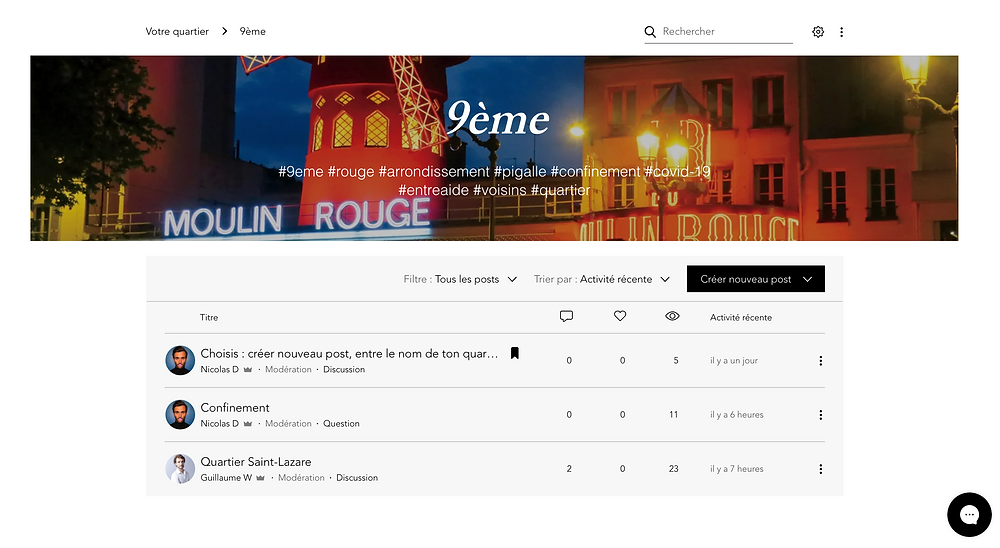Open the Filtre Tous les posts dropdown
1000x548 pixels.
(460, 279)
